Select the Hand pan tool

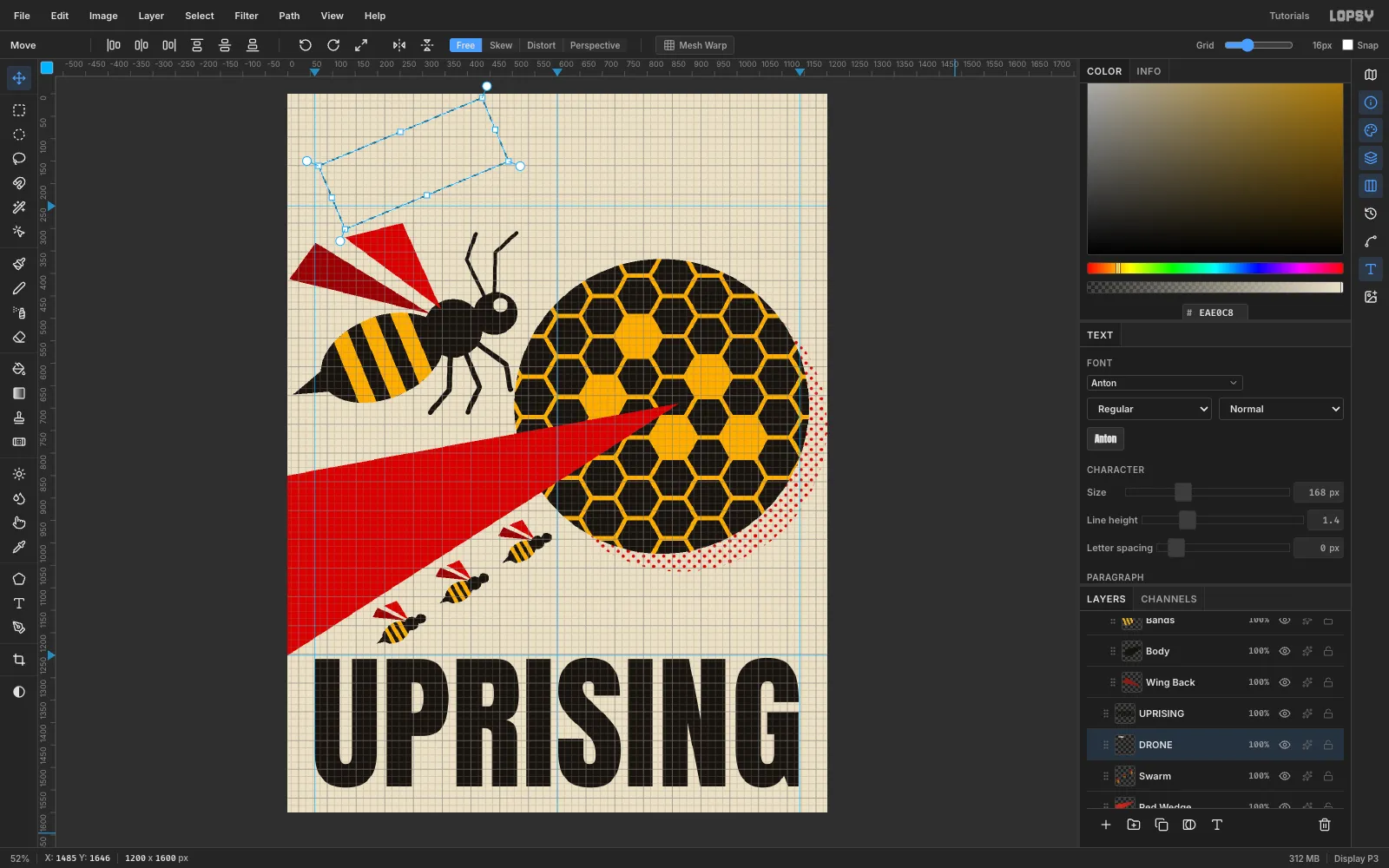click(x=19, y=523)
